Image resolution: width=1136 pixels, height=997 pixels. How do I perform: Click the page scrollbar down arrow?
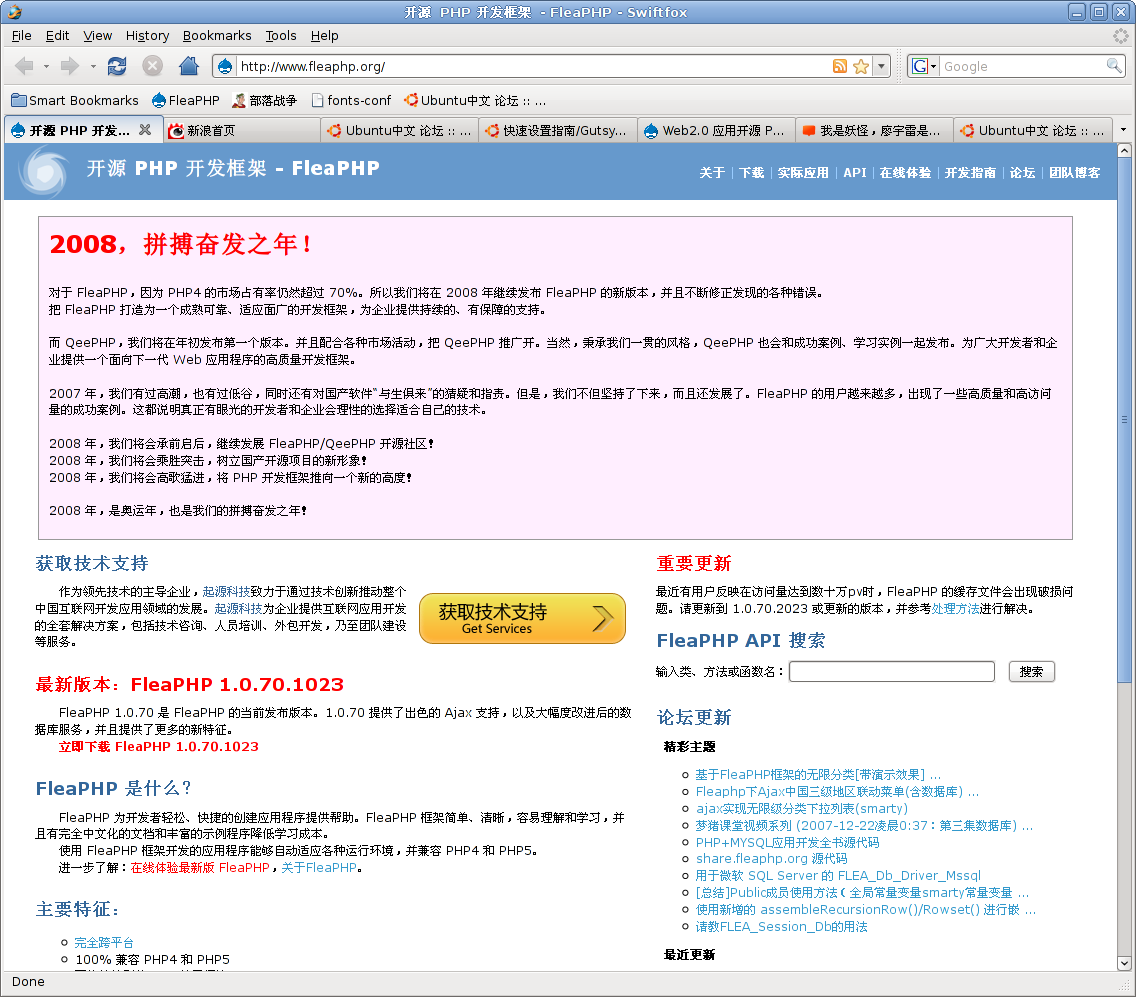[x=1124, y=963]
